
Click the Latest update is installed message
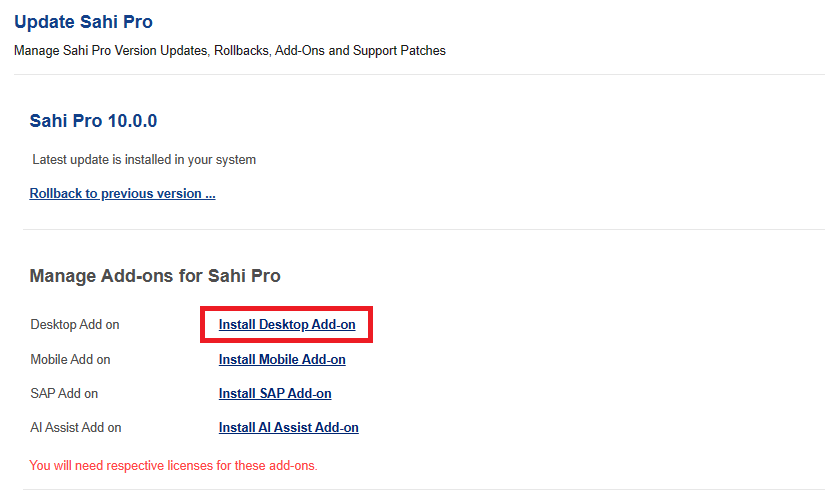[x=144, y=159]
